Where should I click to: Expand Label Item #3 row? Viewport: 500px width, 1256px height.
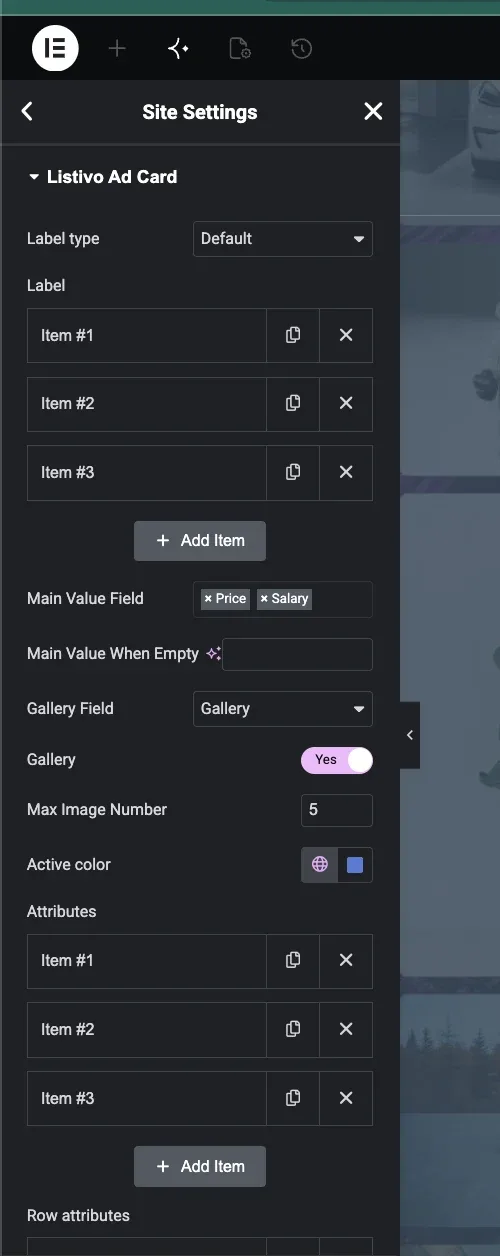tap(147, 472)
